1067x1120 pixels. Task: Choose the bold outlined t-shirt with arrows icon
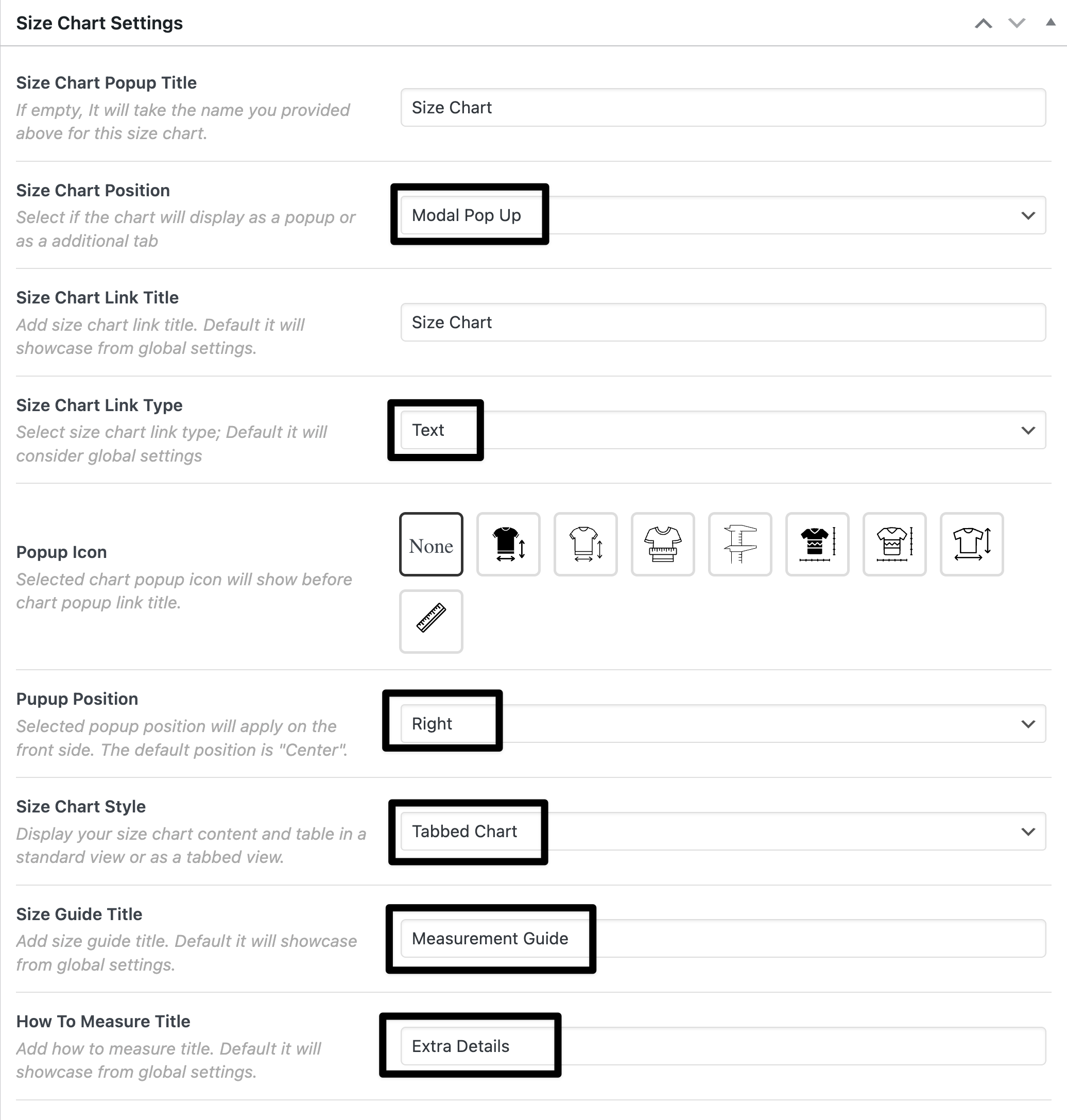pos(972,545)
